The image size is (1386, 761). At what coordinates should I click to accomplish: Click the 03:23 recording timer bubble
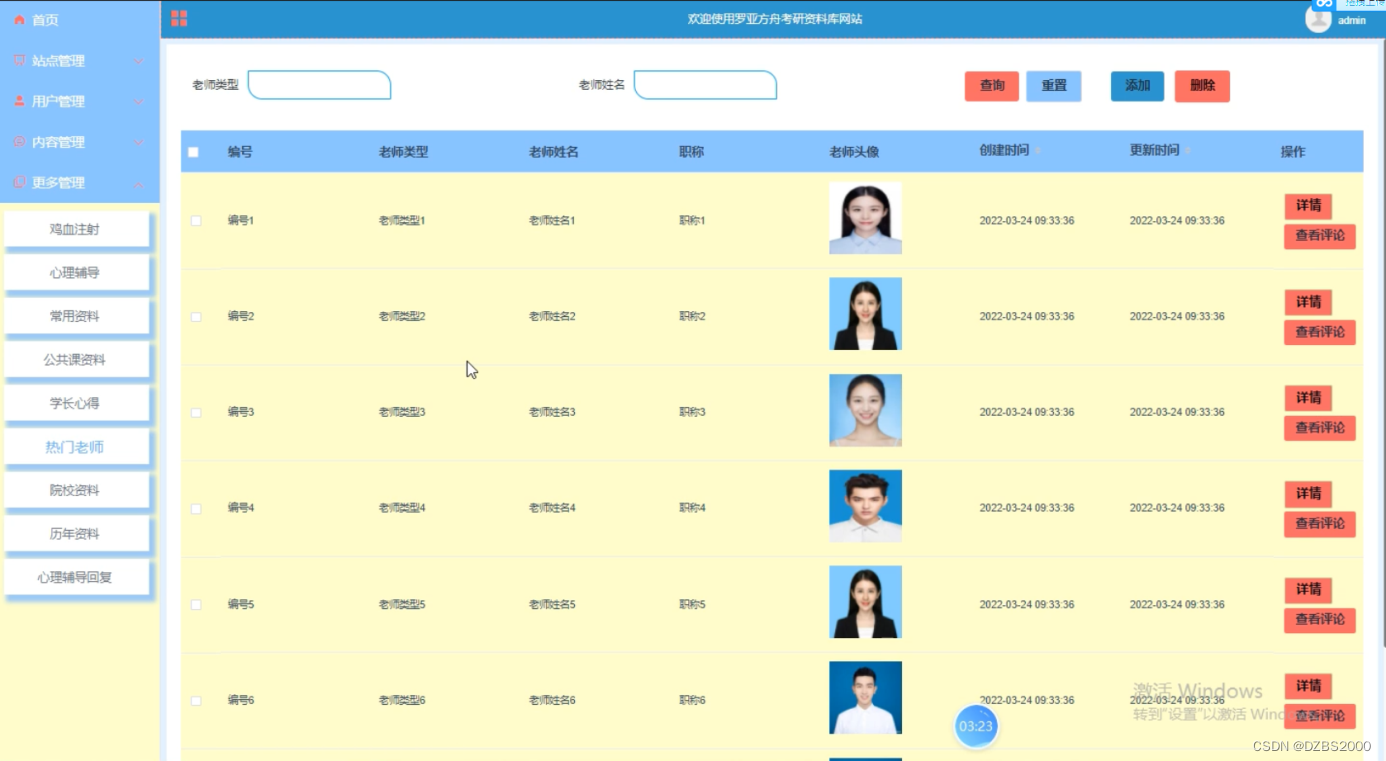976,726
